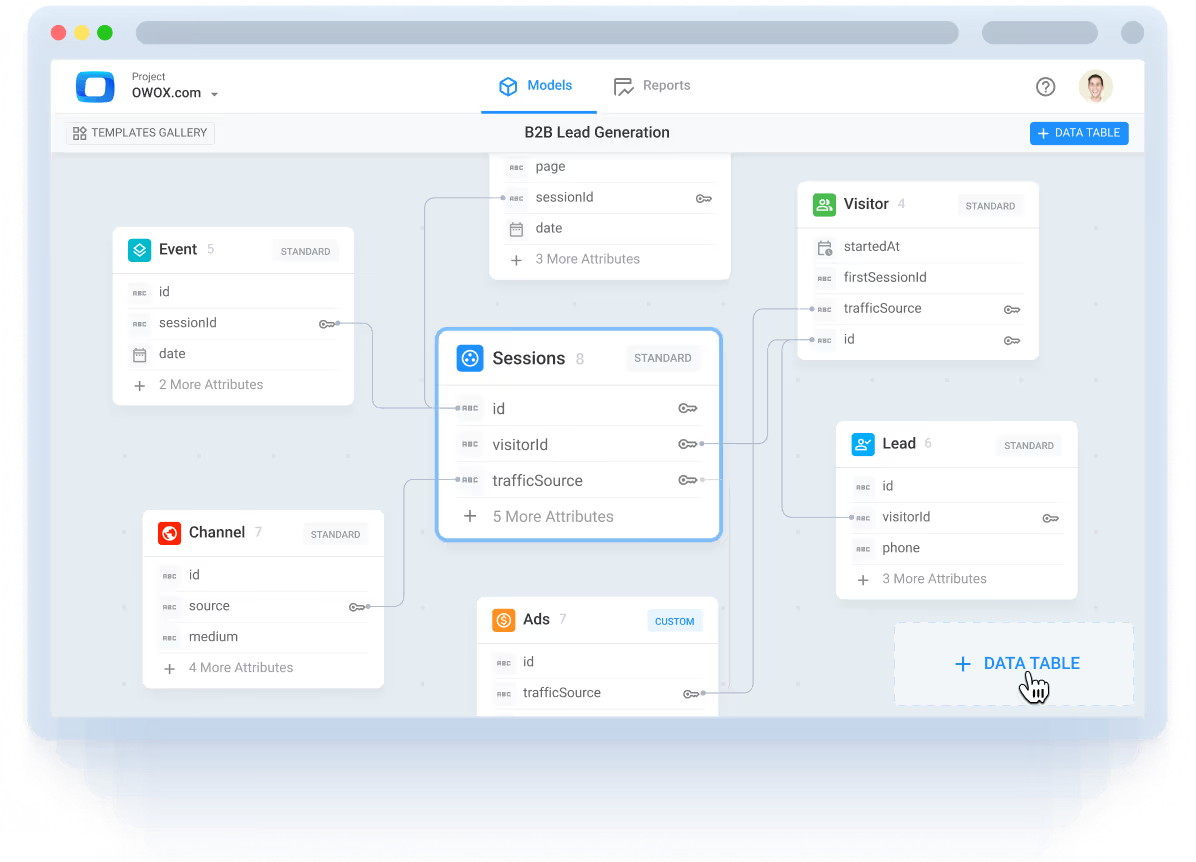
Task: Expand 4 More Attributes in Channel
Action: [240, 667]
